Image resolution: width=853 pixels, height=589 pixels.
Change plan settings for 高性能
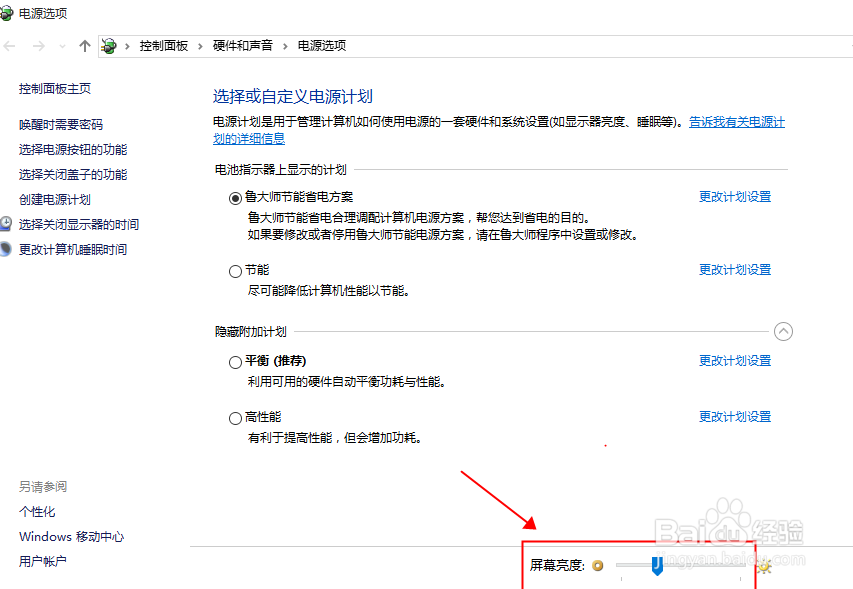point(735,417)
